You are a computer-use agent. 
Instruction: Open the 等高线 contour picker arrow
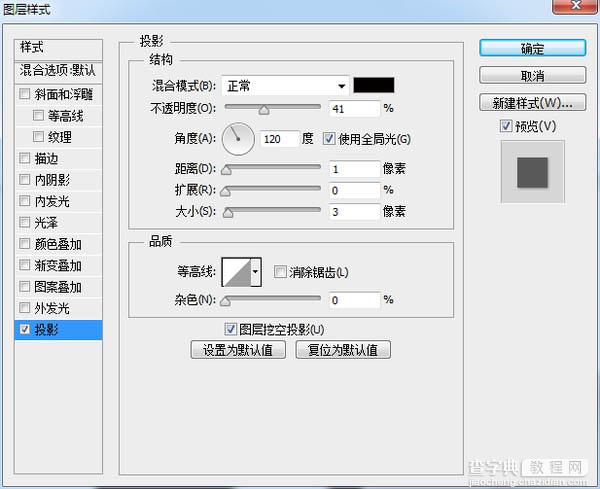coord(256,272)
